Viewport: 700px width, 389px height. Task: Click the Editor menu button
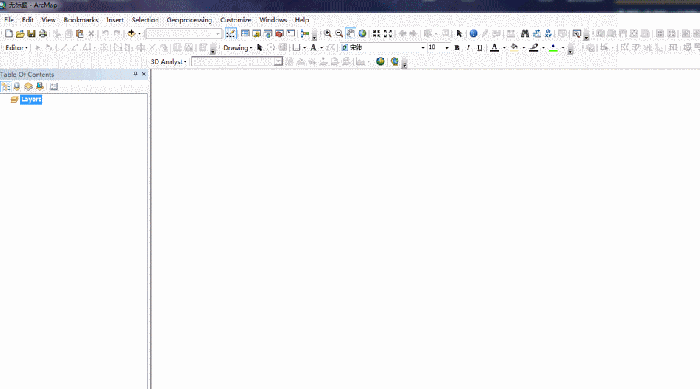pyautogui.click(x=16, y=48)
